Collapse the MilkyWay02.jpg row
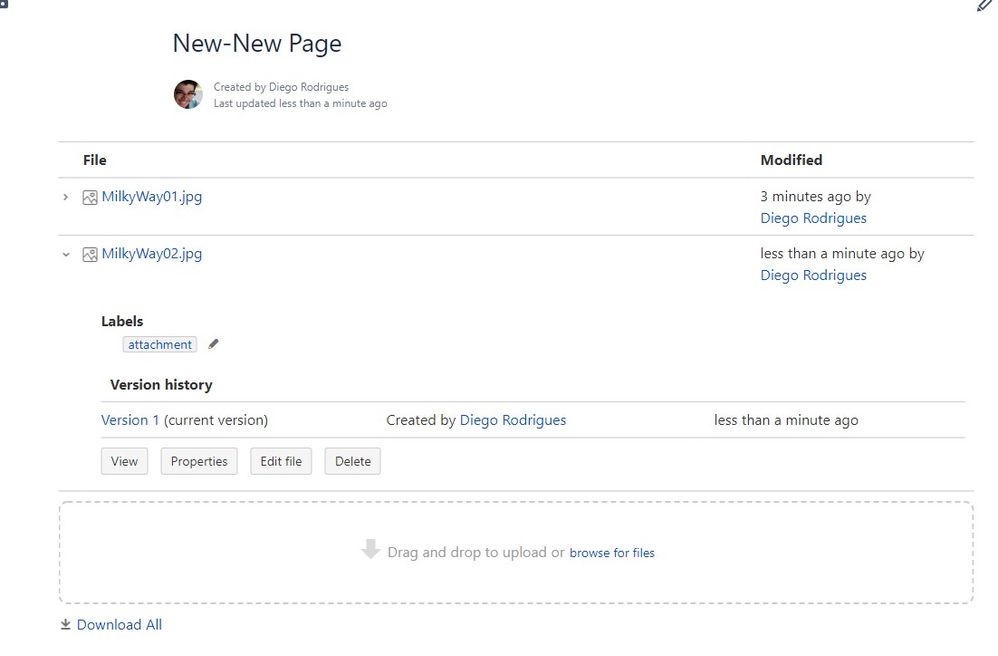Screen dimensions: 998x656 click(x=66, y=255)
